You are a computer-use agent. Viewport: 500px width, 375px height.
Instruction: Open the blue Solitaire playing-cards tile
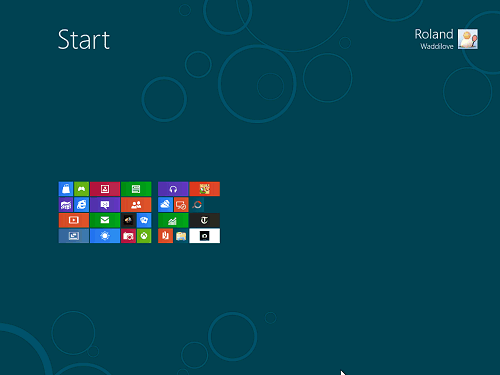pyautogui.click(x=144, y=220)
